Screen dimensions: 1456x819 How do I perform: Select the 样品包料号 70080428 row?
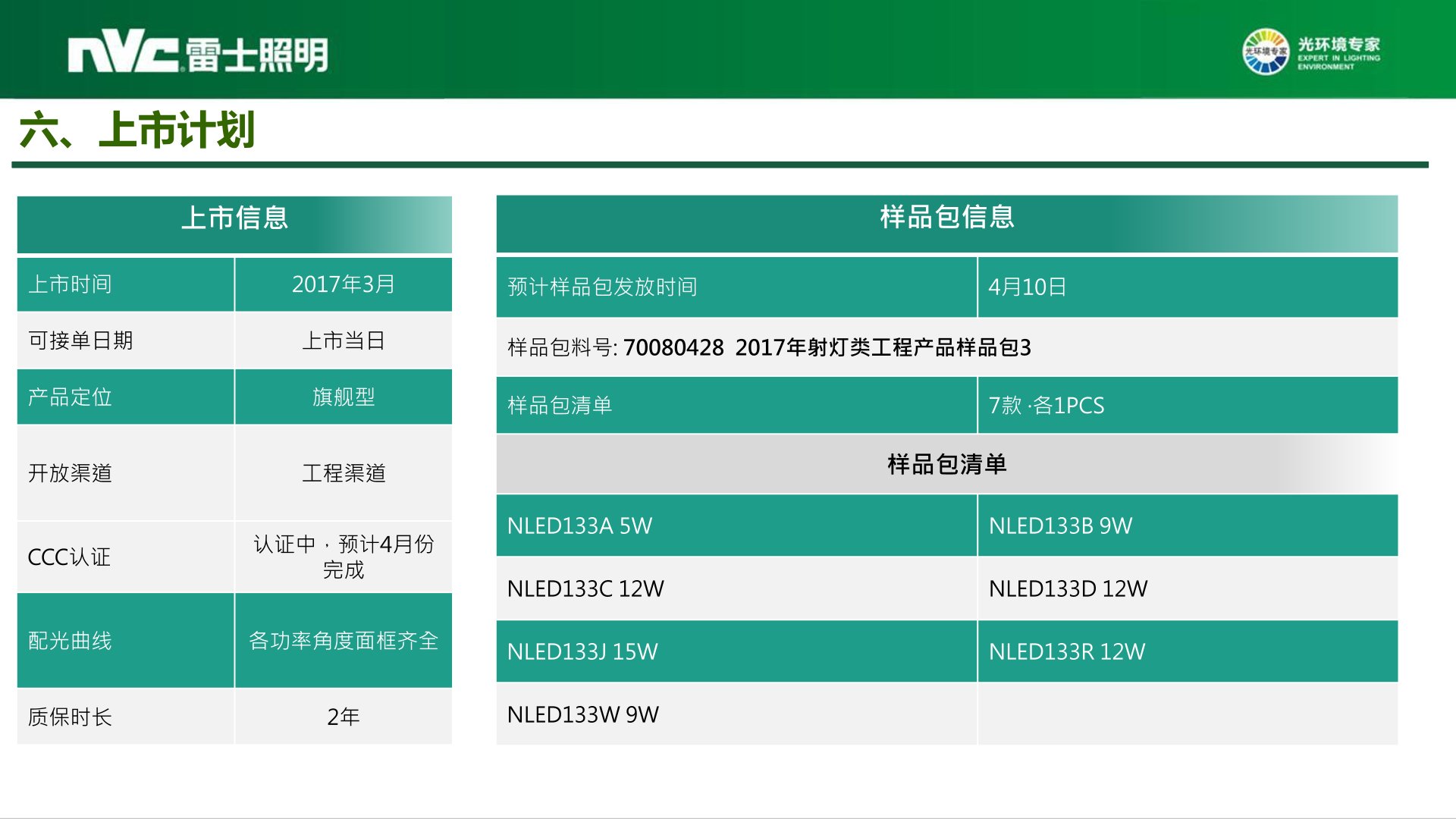point(769,347)
